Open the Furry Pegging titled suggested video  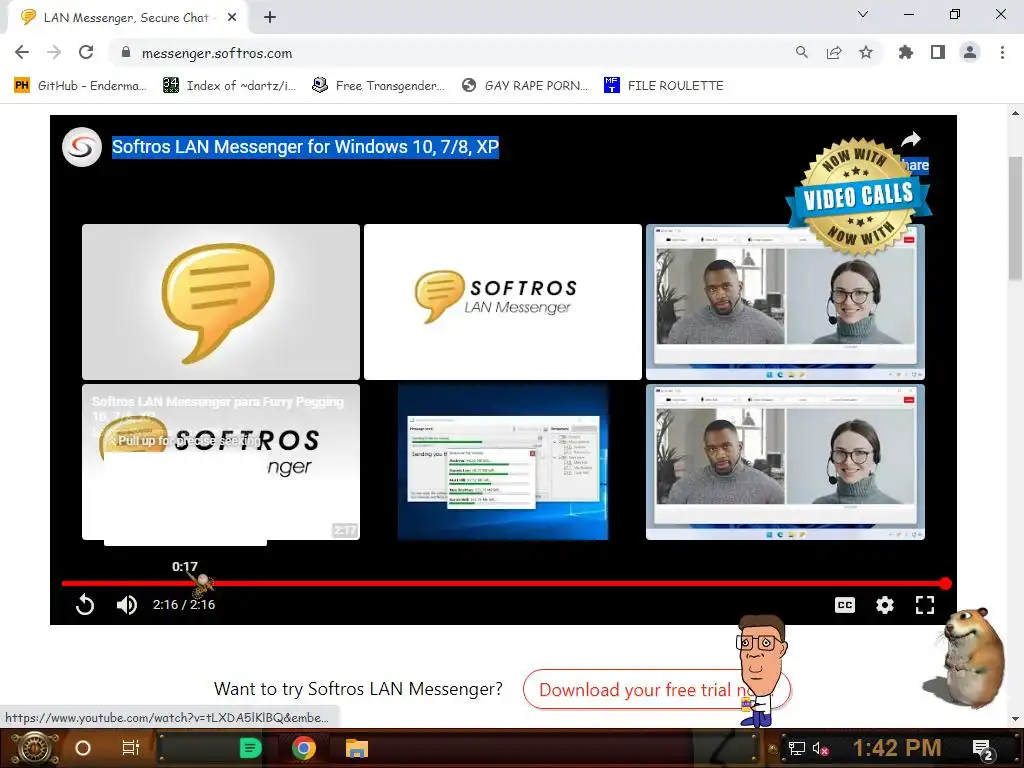[x=221, y=462]
